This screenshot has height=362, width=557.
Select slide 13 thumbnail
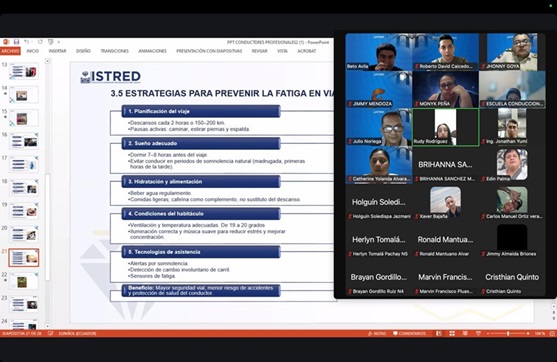pos(24,71)
